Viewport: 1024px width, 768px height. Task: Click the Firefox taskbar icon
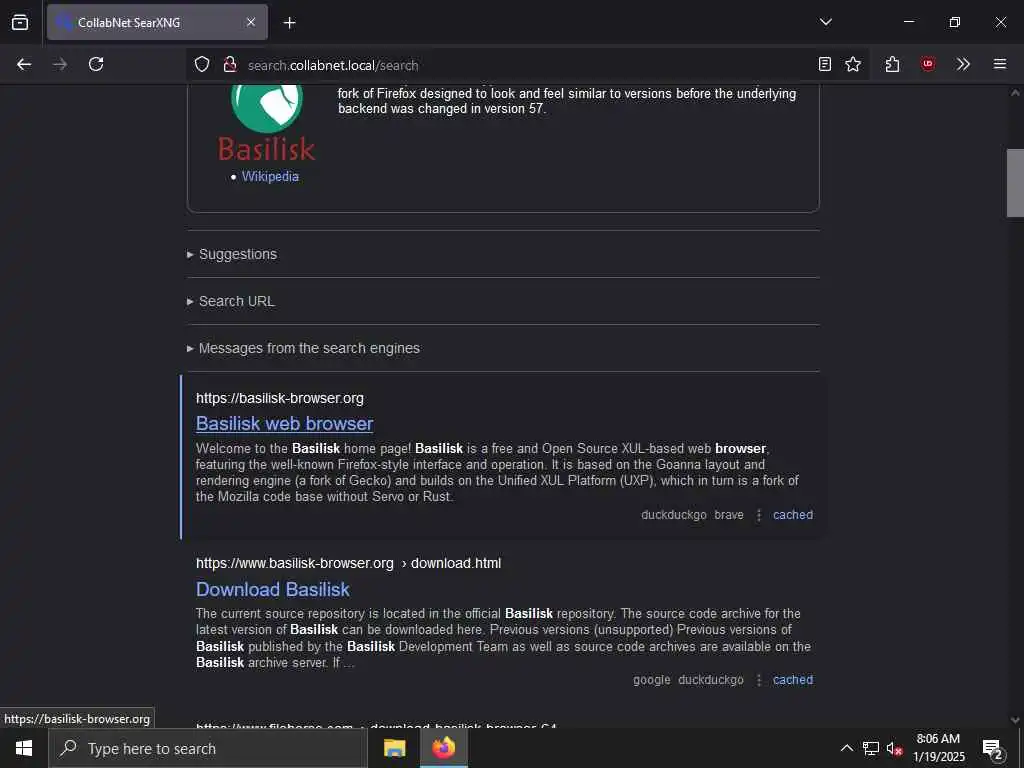coord(443,748)
